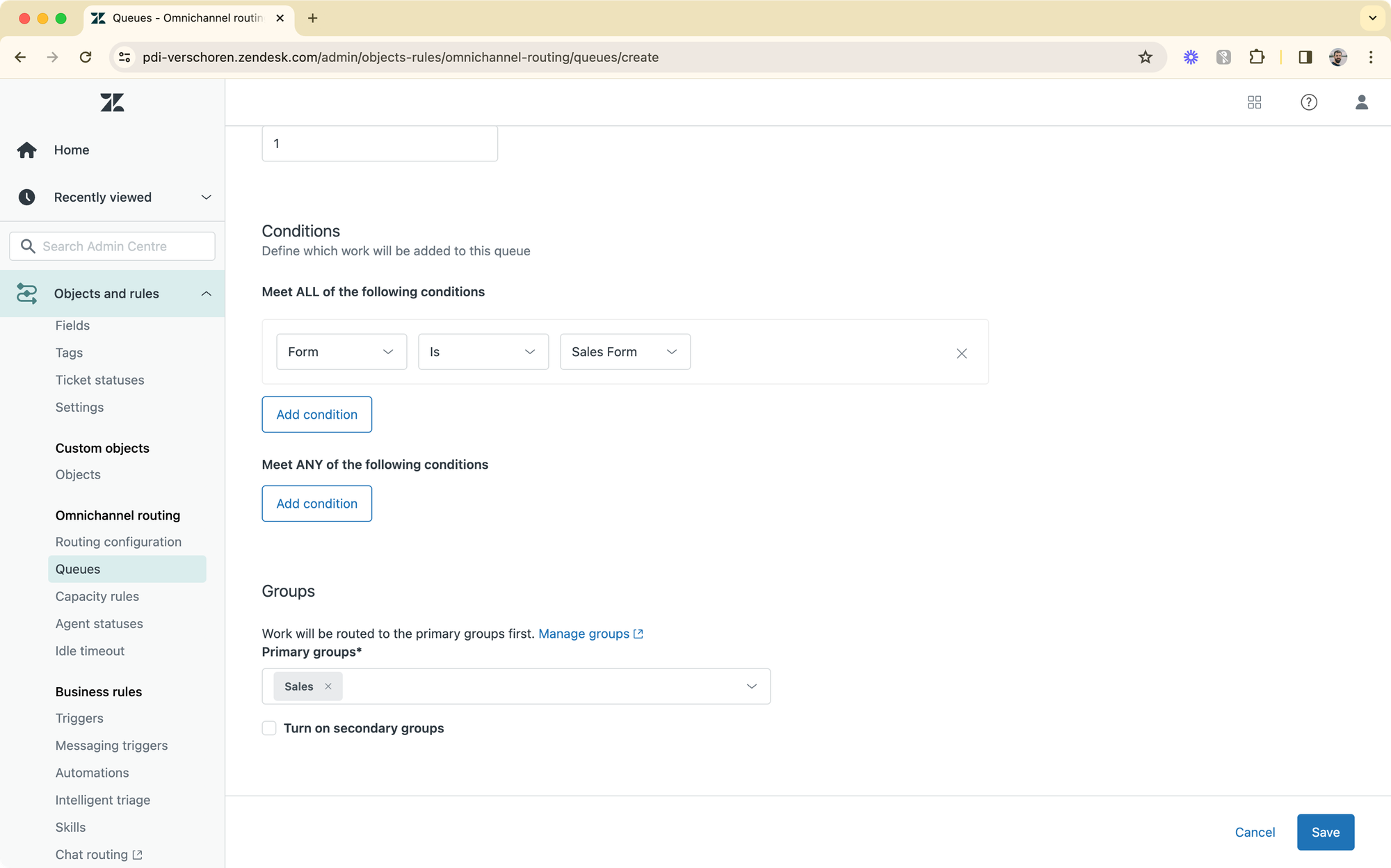The image size is (1391, 868).
Task: Open the user profile icon
Action: click(1361, 102)
